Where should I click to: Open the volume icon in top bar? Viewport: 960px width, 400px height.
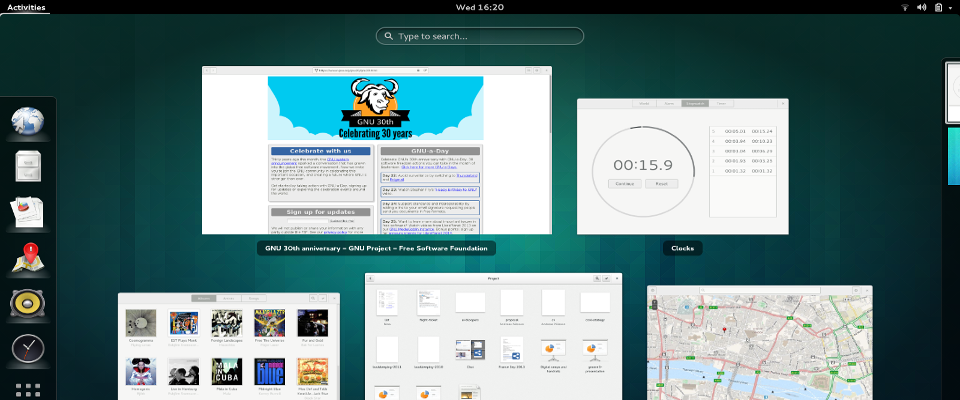(x=921, y=7)
